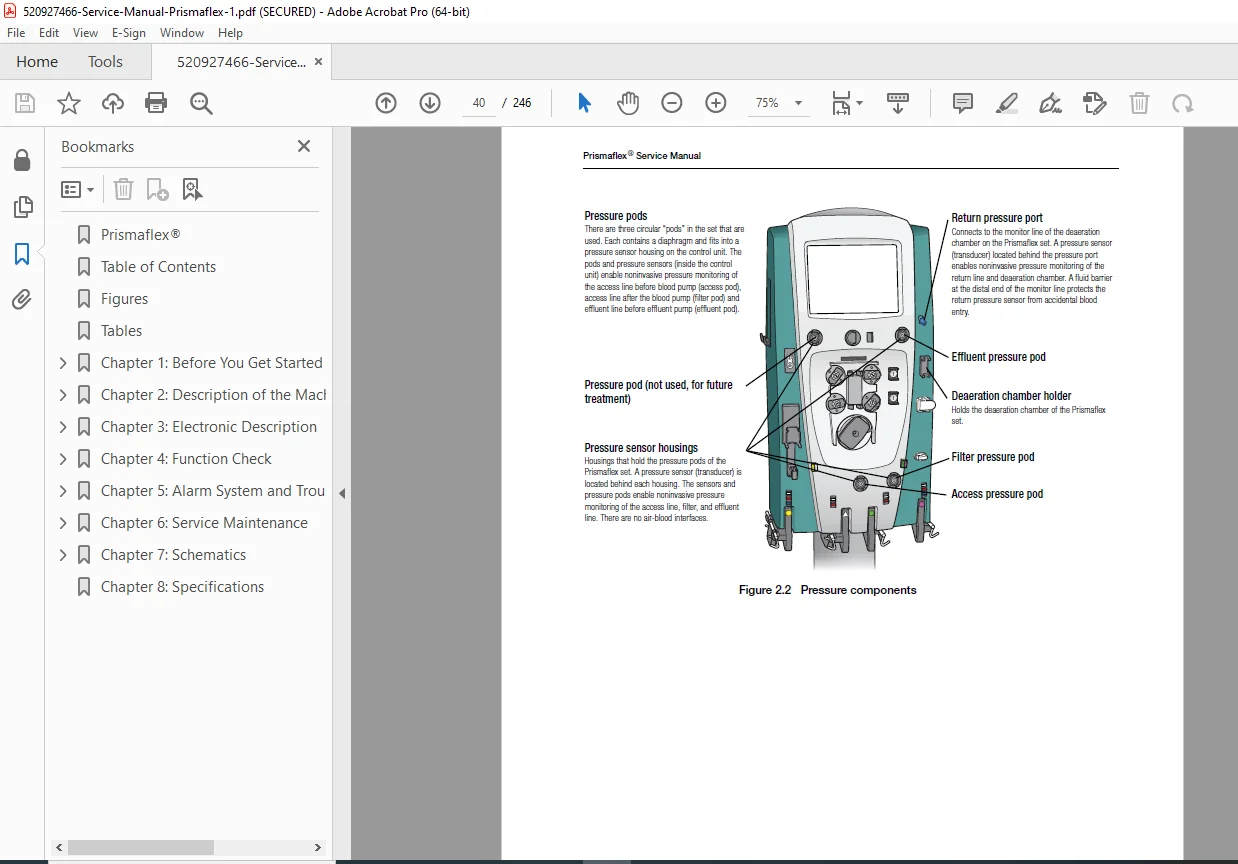Viewport: 1238px width, 864px height.
Task: Open the Window menu
Action: click(x=182, y=33)
